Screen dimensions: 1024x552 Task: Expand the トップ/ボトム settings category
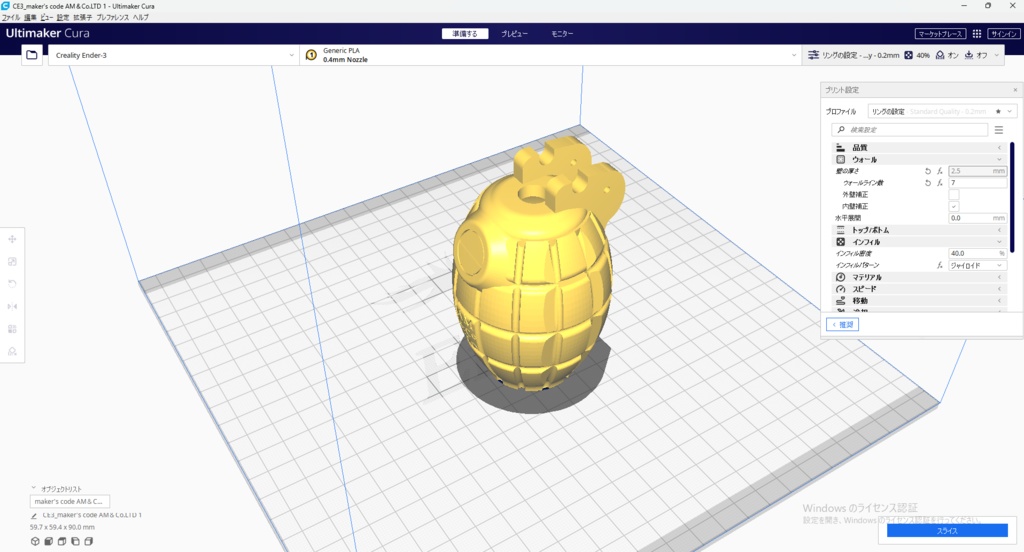click(919, 230)
